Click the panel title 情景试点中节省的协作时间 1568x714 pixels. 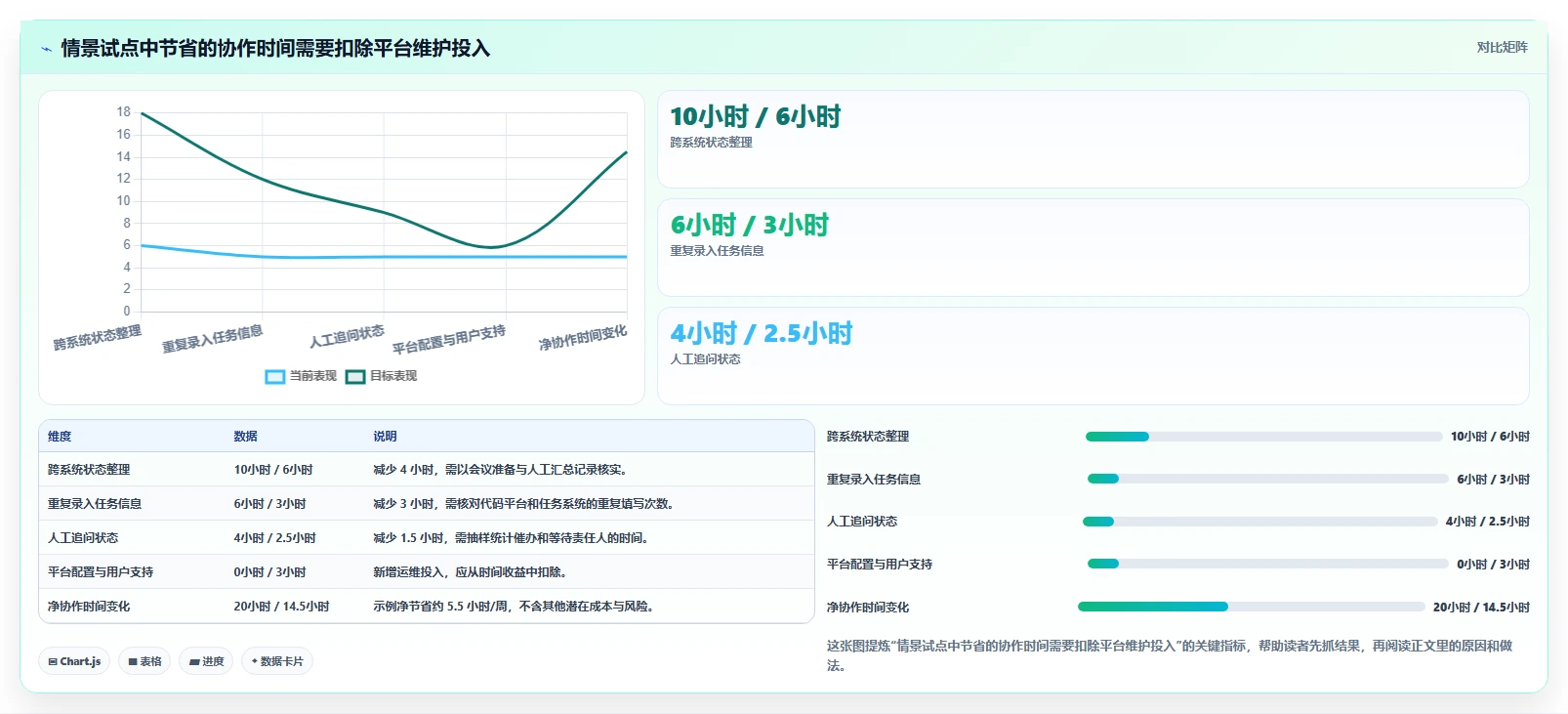275,48
